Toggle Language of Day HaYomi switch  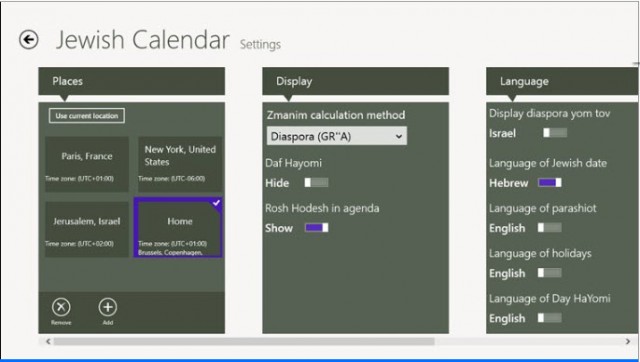(x=550, y=318)
